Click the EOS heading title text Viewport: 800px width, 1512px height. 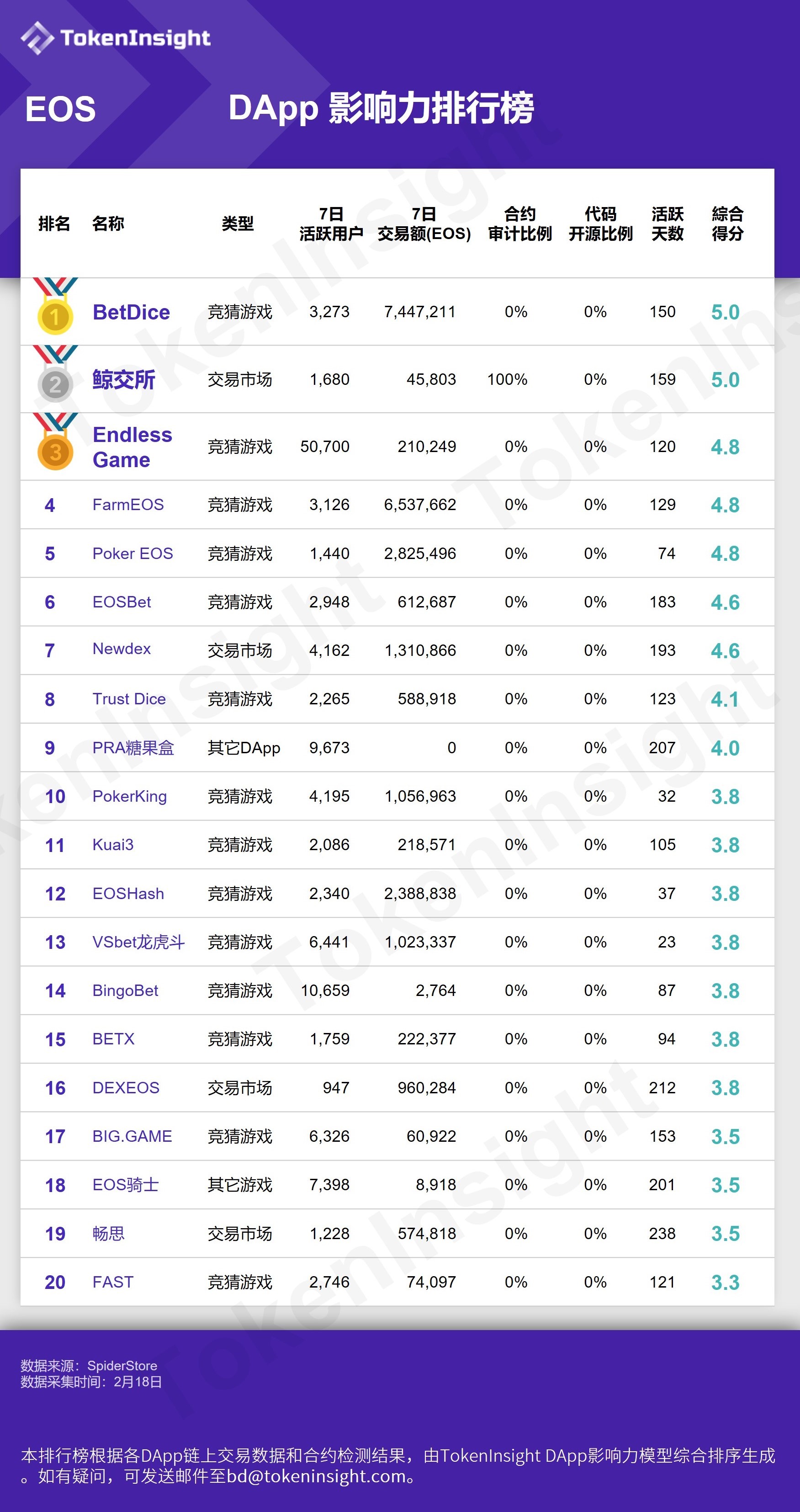60,109
